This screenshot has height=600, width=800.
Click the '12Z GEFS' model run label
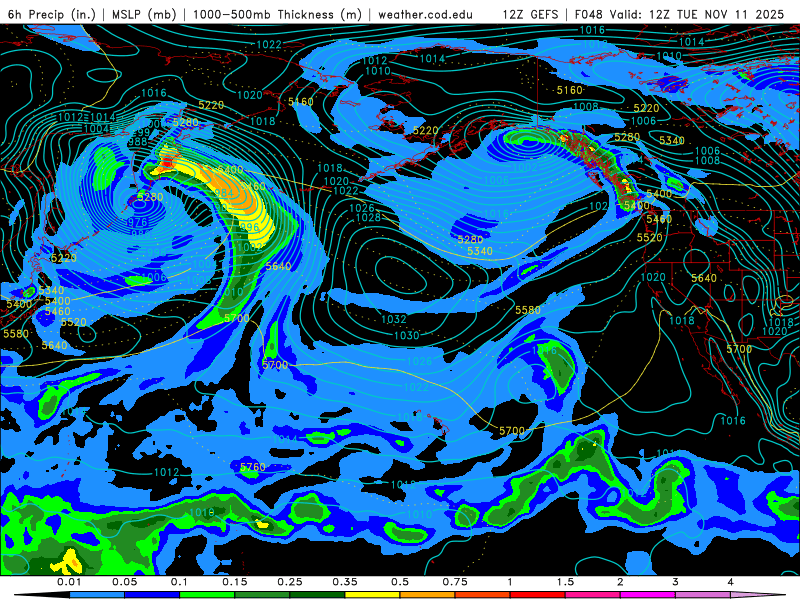coord(530,14)
